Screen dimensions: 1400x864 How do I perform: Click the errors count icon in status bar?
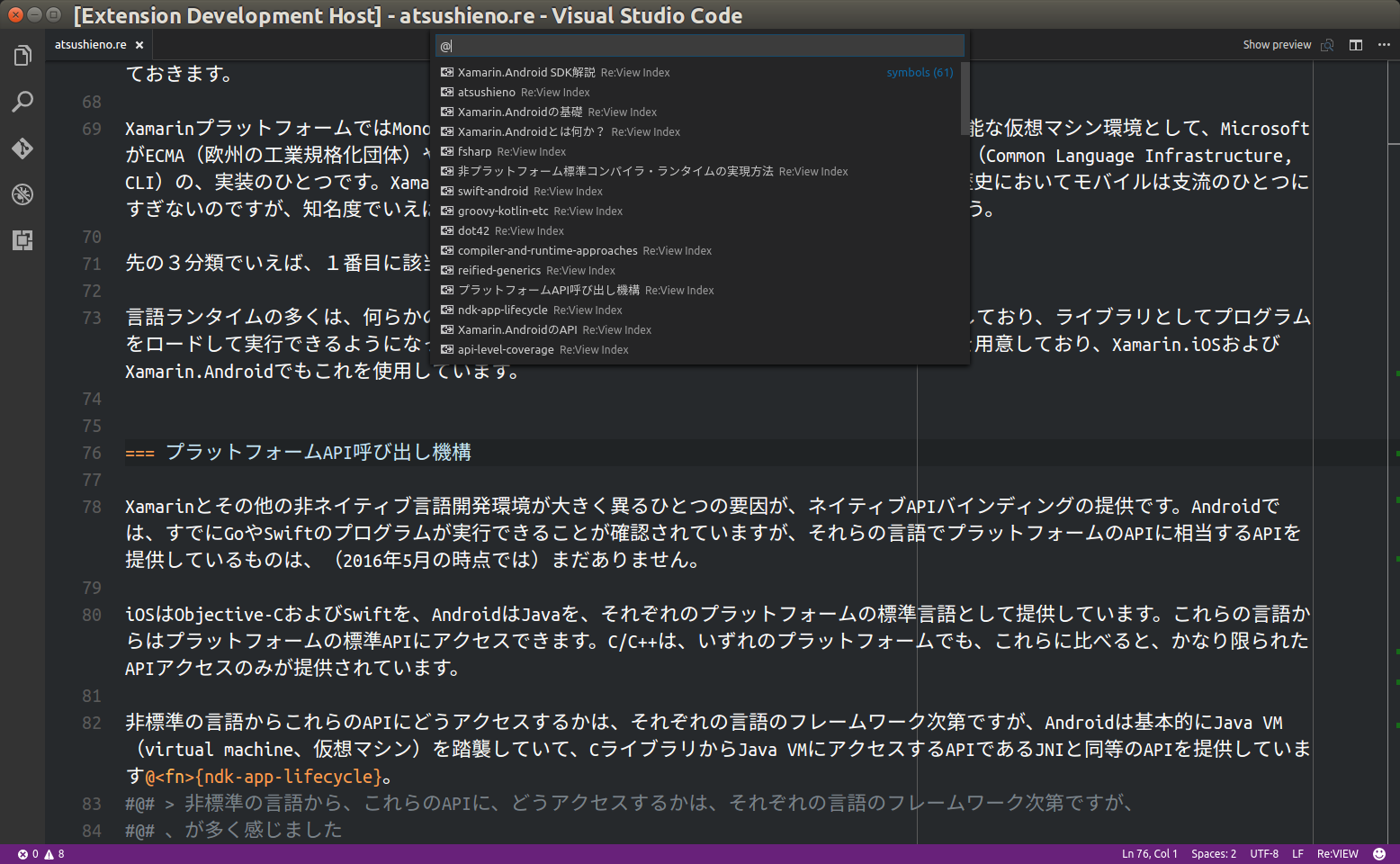(23, 854)
